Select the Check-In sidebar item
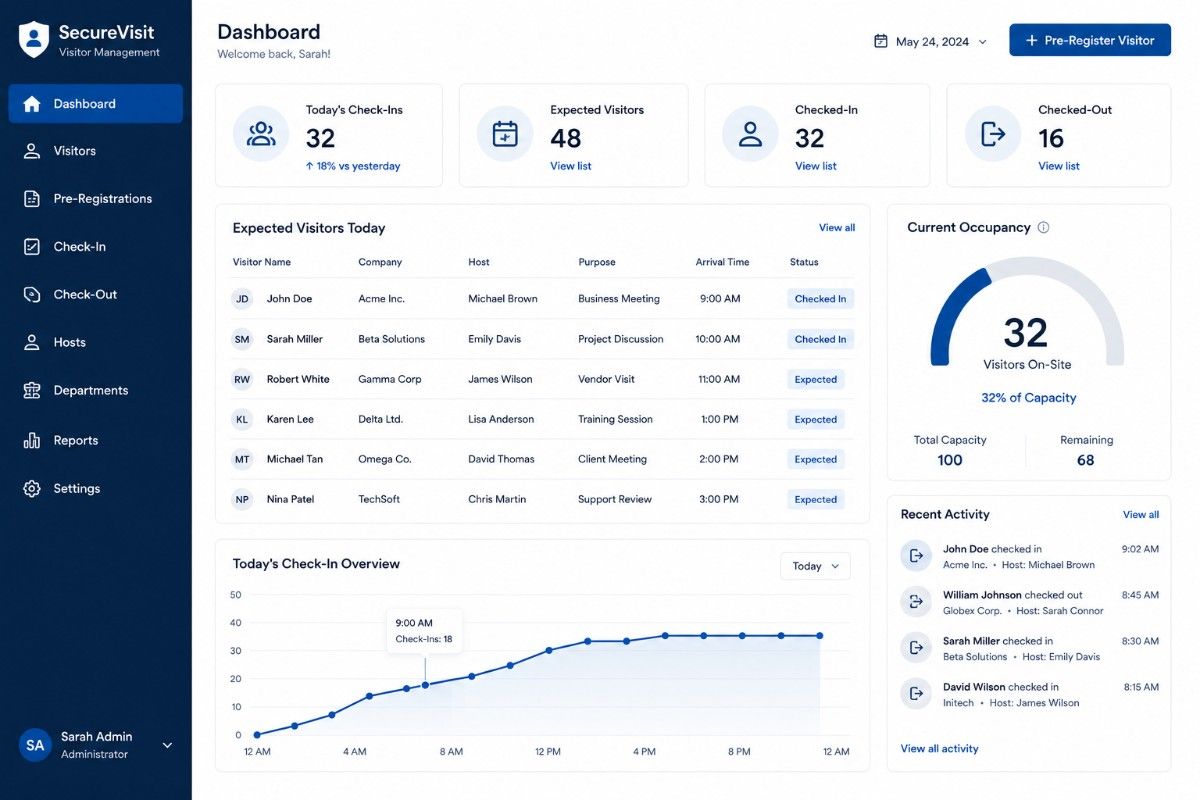 (x=95, y=247)
